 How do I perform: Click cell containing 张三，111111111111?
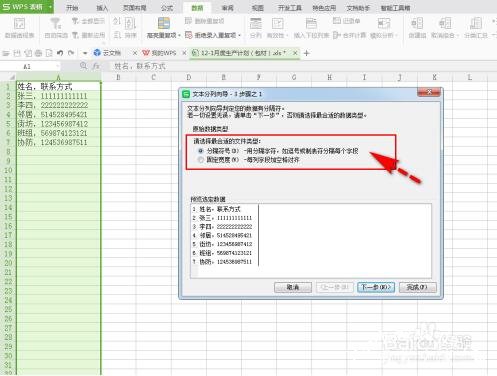(x=59, y=96)
